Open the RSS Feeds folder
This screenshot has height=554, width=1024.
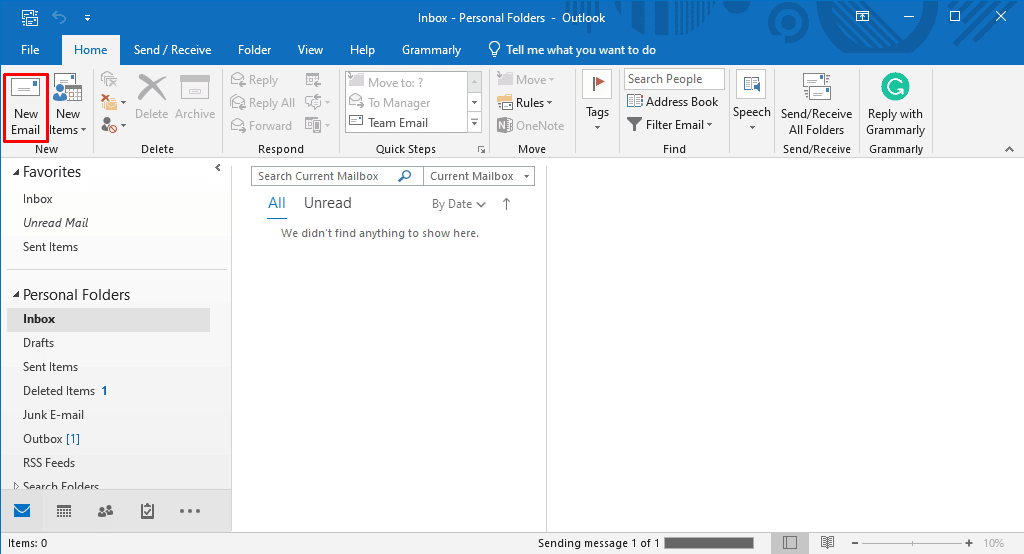49,463
